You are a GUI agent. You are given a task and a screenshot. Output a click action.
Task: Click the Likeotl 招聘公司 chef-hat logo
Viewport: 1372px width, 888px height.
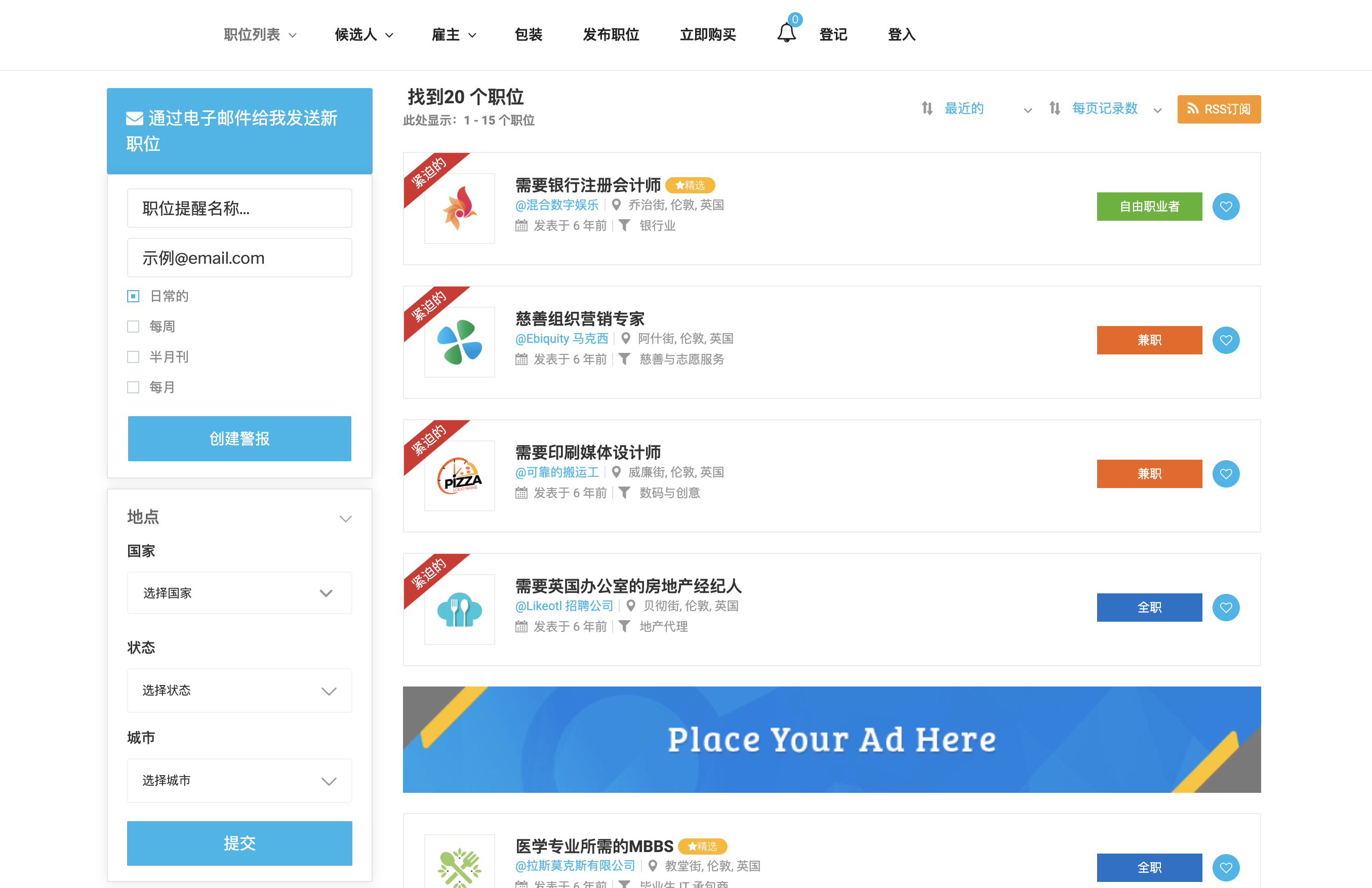pyautogui.click(x=460, y=610)
